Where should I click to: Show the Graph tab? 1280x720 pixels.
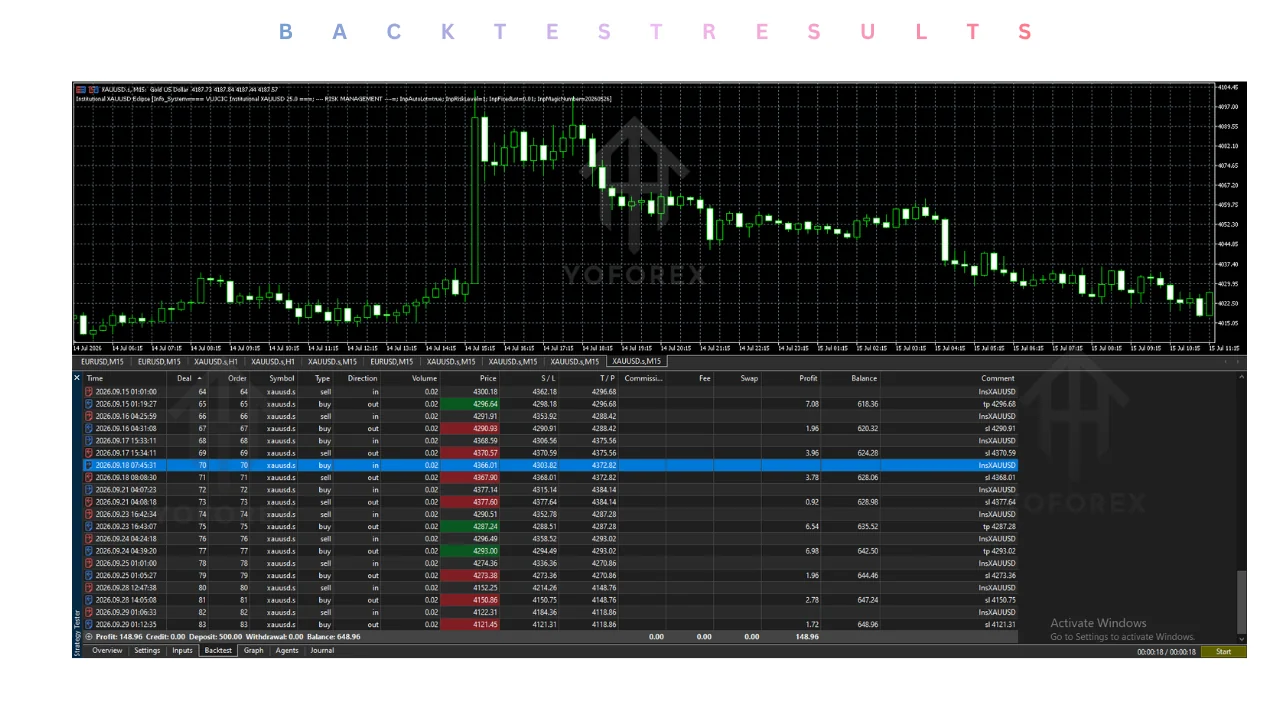coord(254,650)
